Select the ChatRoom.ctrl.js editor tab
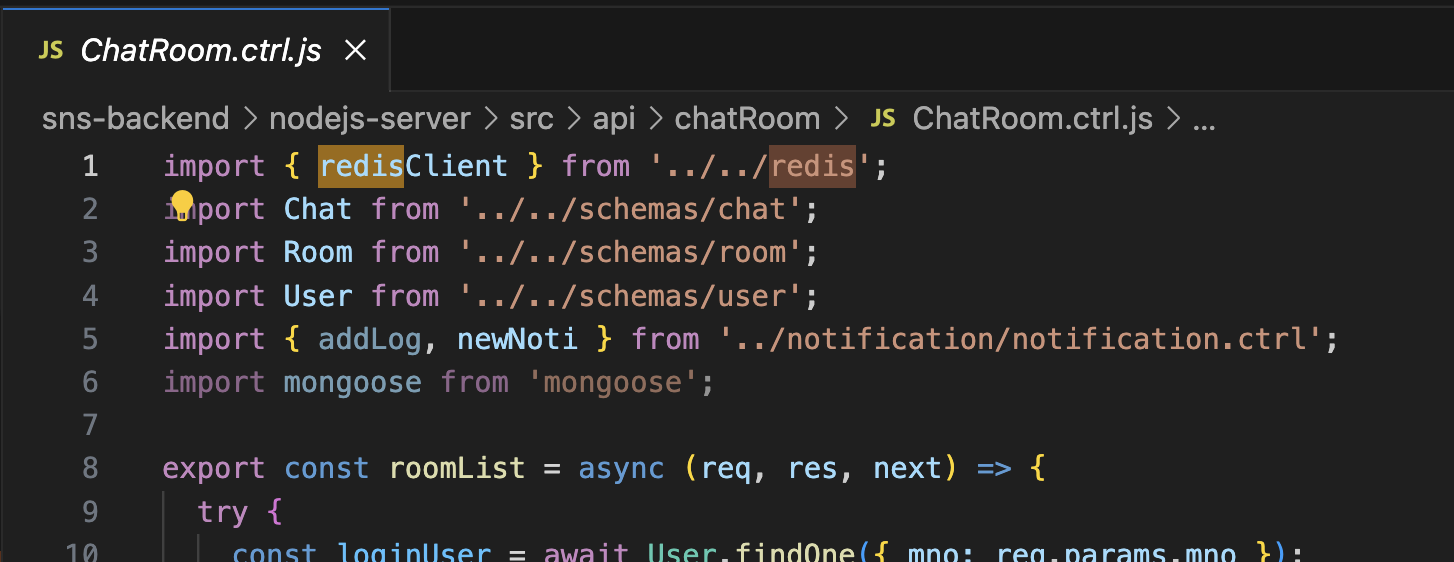 [195, 50]
